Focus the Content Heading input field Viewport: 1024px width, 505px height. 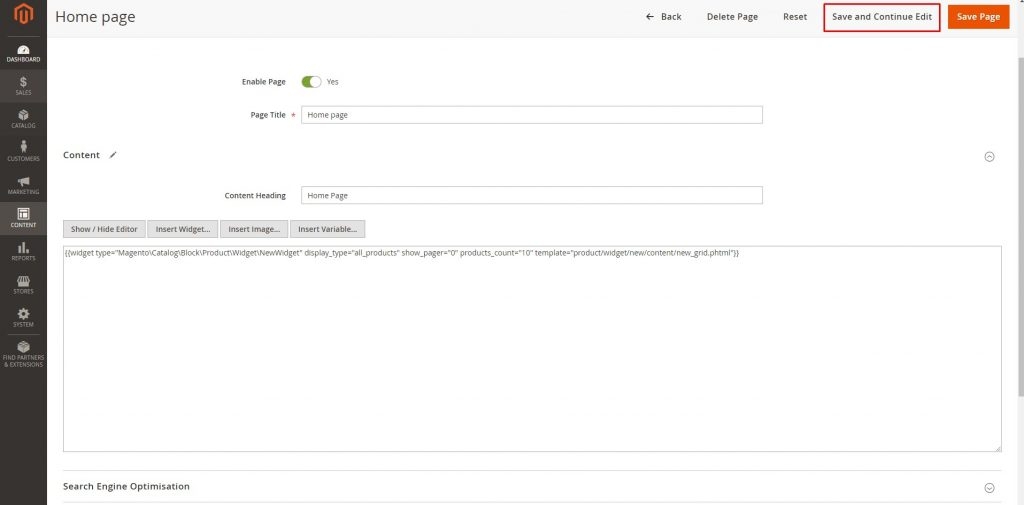(532, 195)
